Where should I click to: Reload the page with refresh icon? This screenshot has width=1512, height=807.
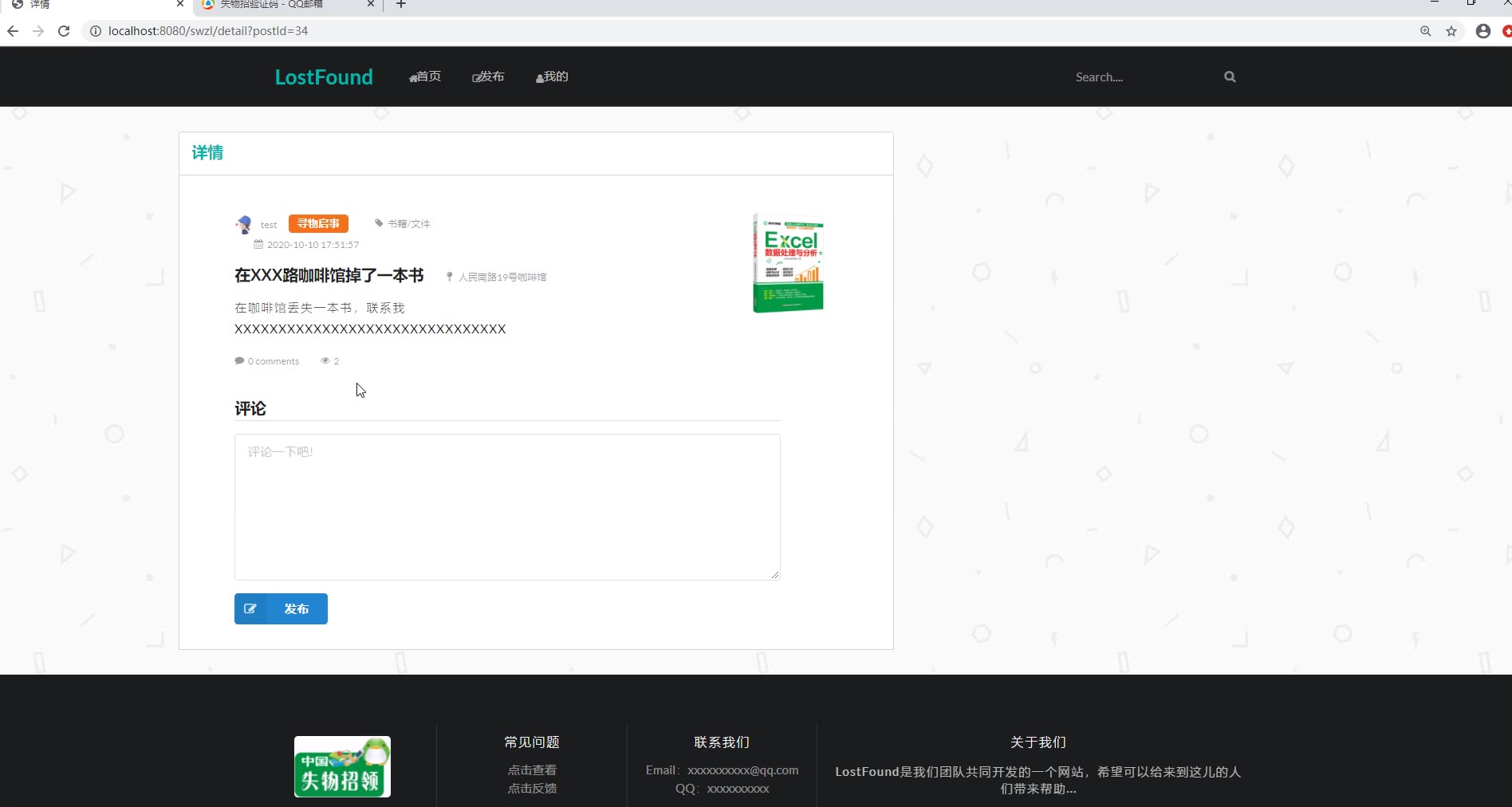tap(64, 31)
